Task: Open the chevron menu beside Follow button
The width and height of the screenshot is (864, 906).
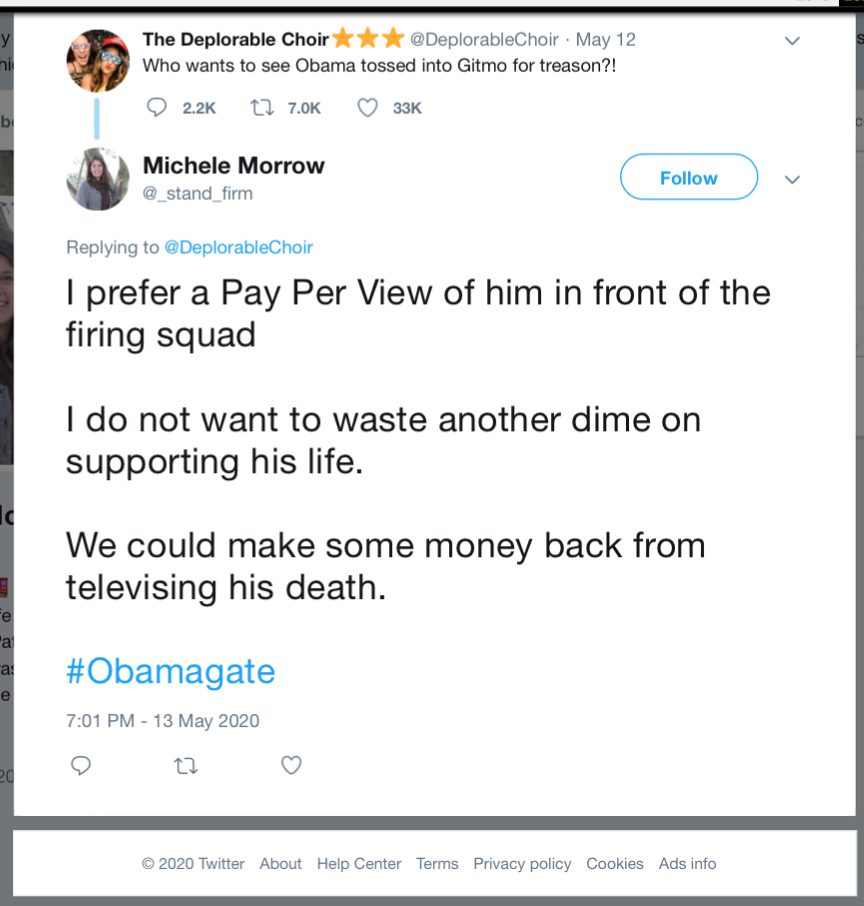Action: click(x=792, y=180)
